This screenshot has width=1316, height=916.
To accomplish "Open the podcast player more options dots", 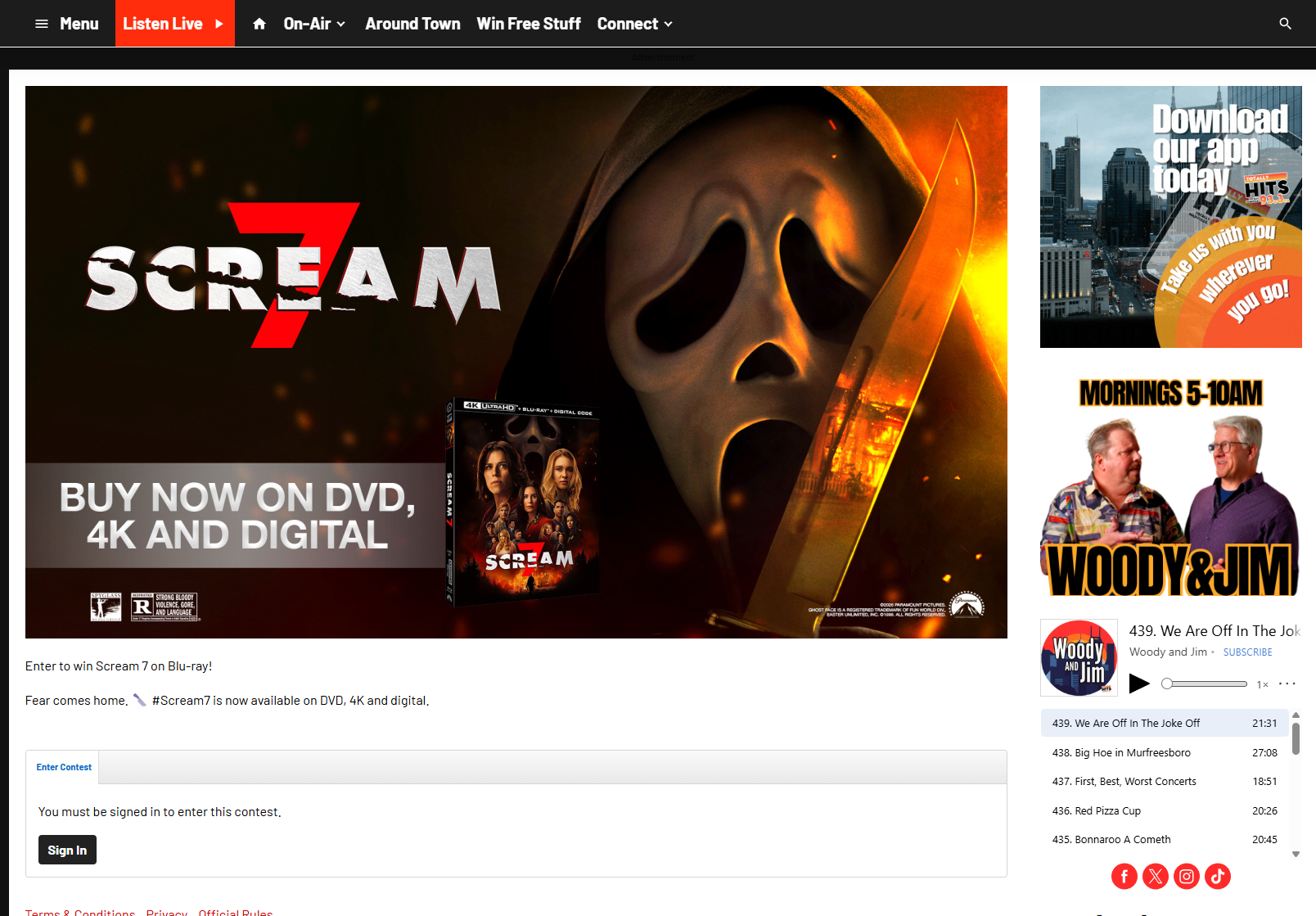I will (1287, 684).
